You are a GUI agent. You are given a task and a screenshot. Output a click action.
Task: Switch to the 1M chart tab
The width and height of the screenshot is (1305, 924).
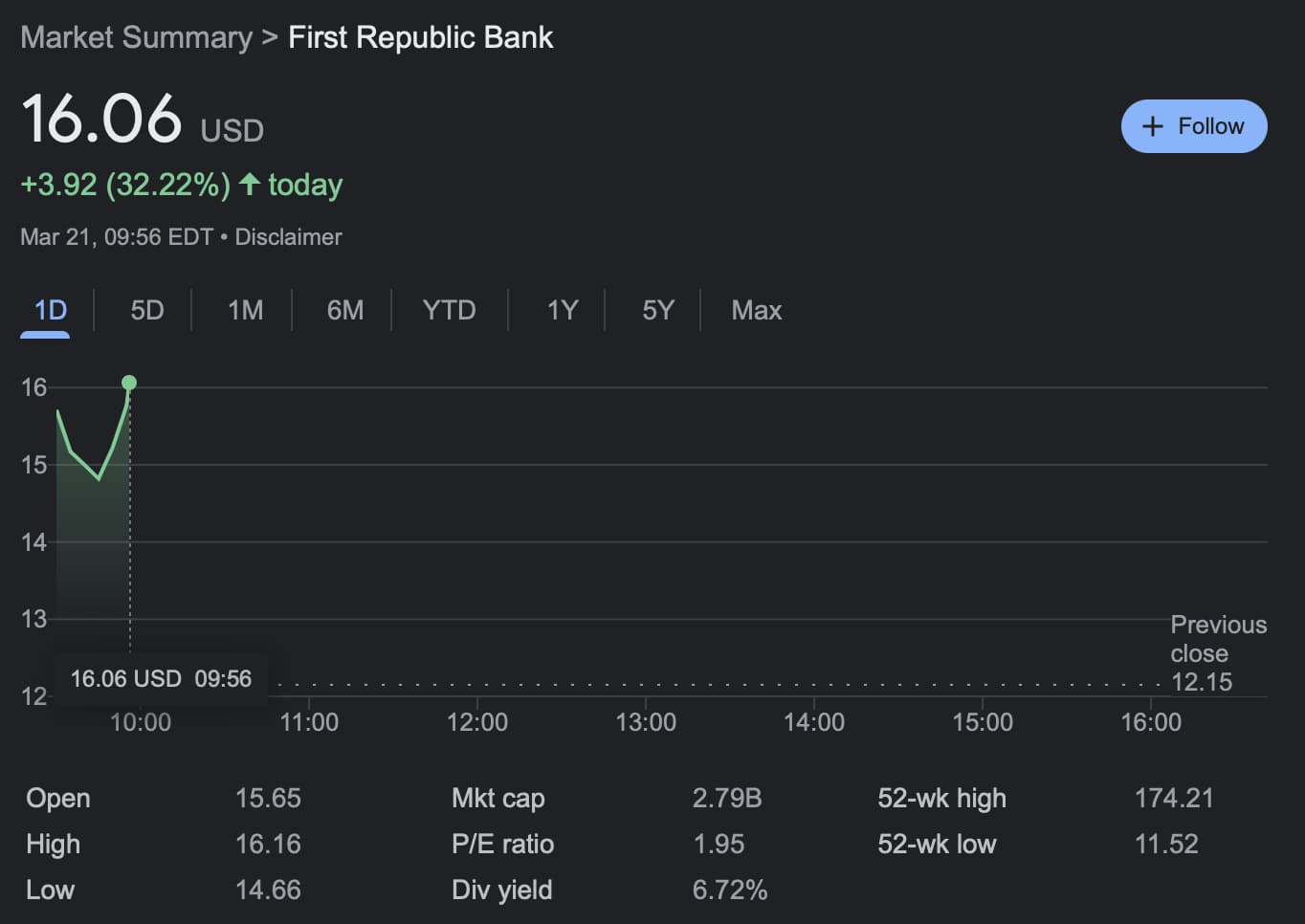[245, 310]
